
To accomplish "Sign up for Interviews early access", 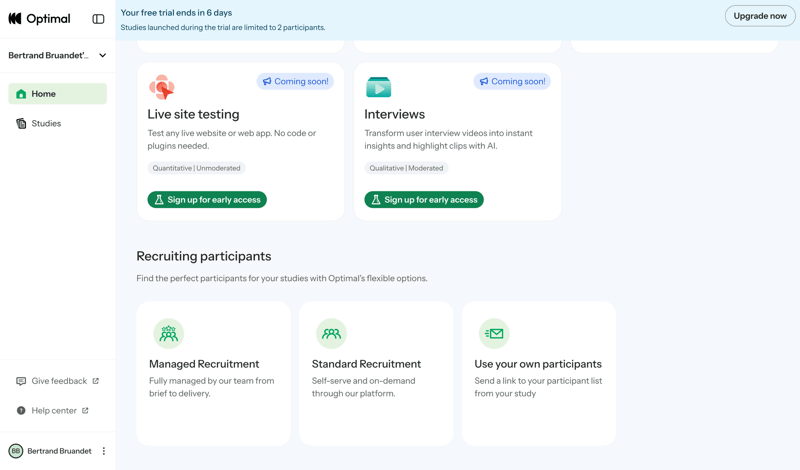I will [424, 200].
